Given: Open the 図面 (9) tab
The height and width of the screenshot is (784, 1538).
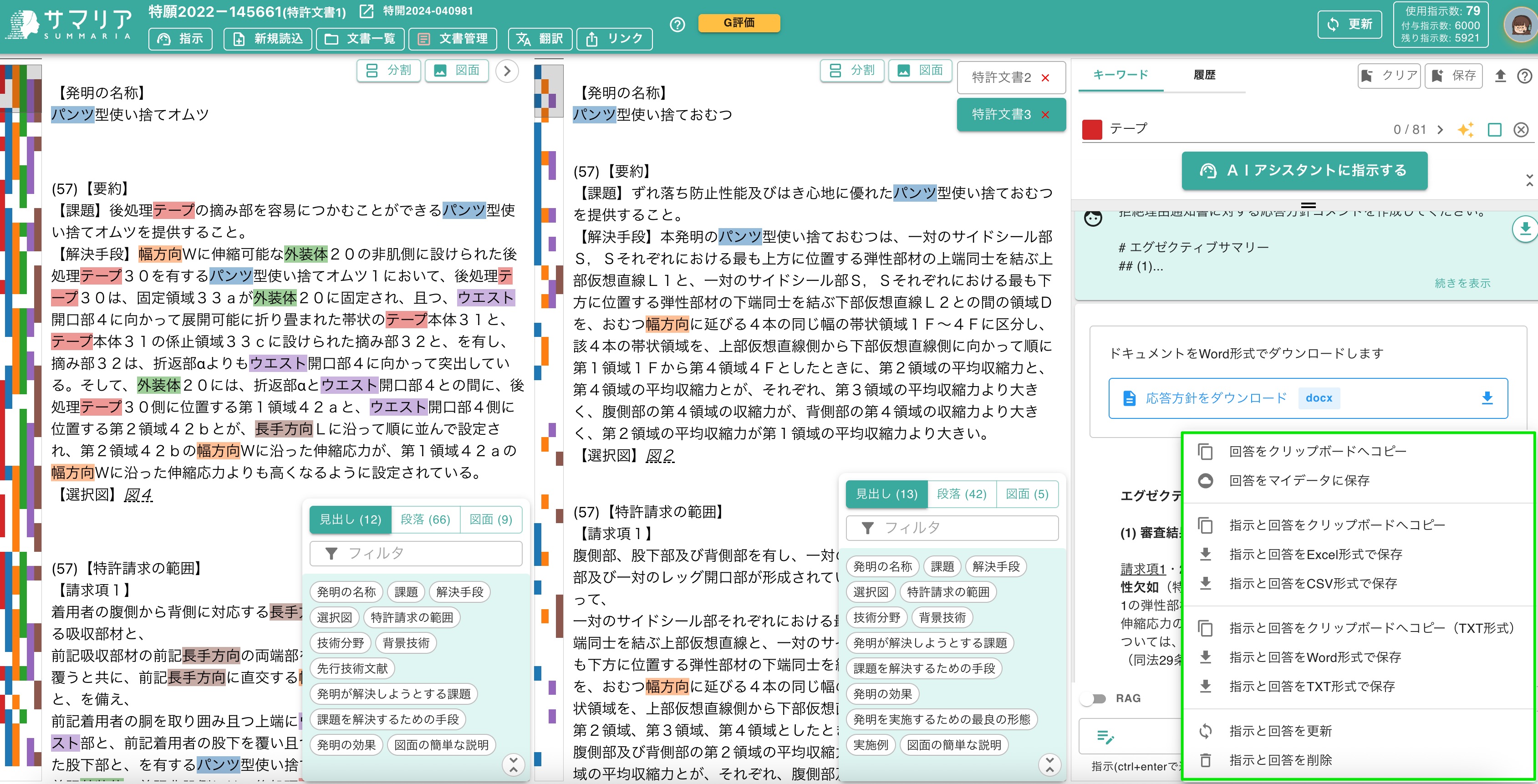Looking at the screenshot, I should [491, 519].
